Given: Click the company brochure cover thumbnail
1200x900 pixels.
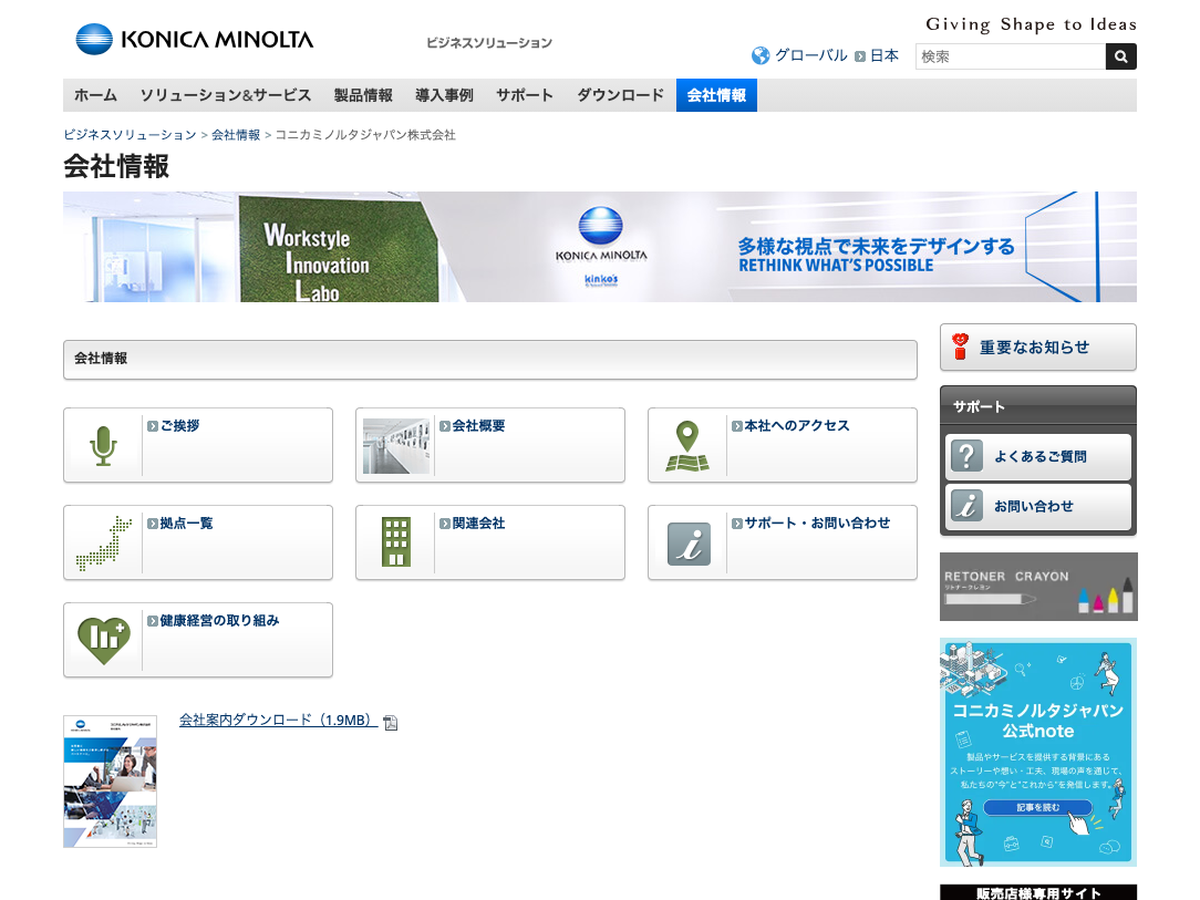Looking at the screenshot, I should (x=110, y=781).
